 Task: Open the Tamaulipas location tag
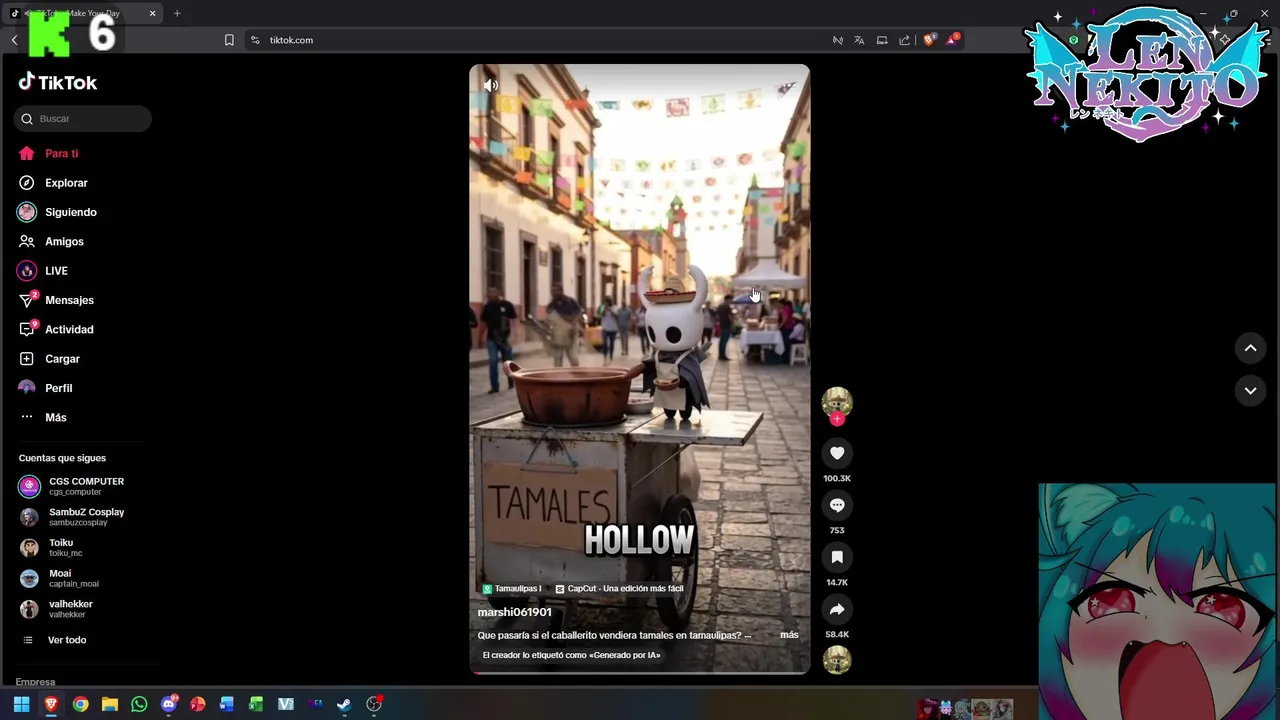pyautogui.click(x=512, y=589)
